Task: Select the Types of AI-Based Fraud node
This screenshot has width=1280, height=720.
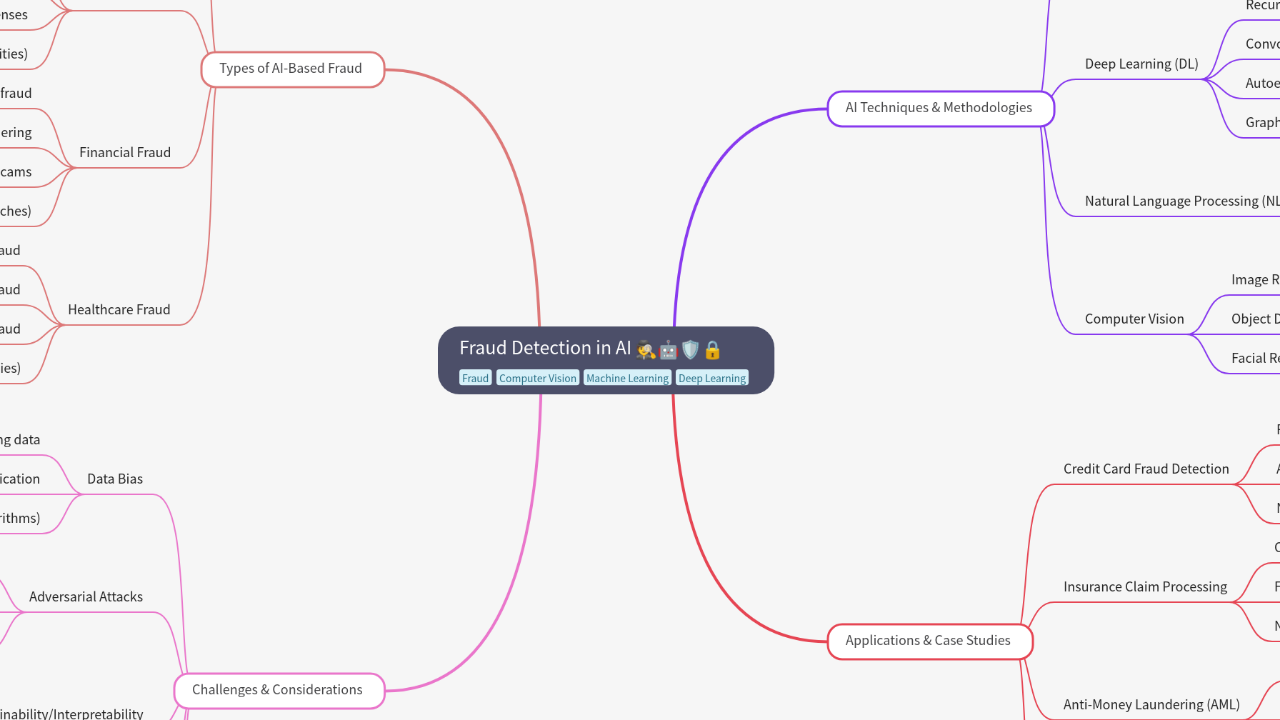Action: (x=292, y=69)
